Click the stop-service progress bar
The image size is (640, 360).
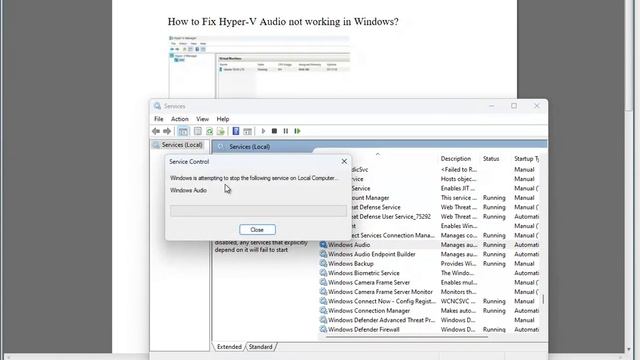pos(258,211)
